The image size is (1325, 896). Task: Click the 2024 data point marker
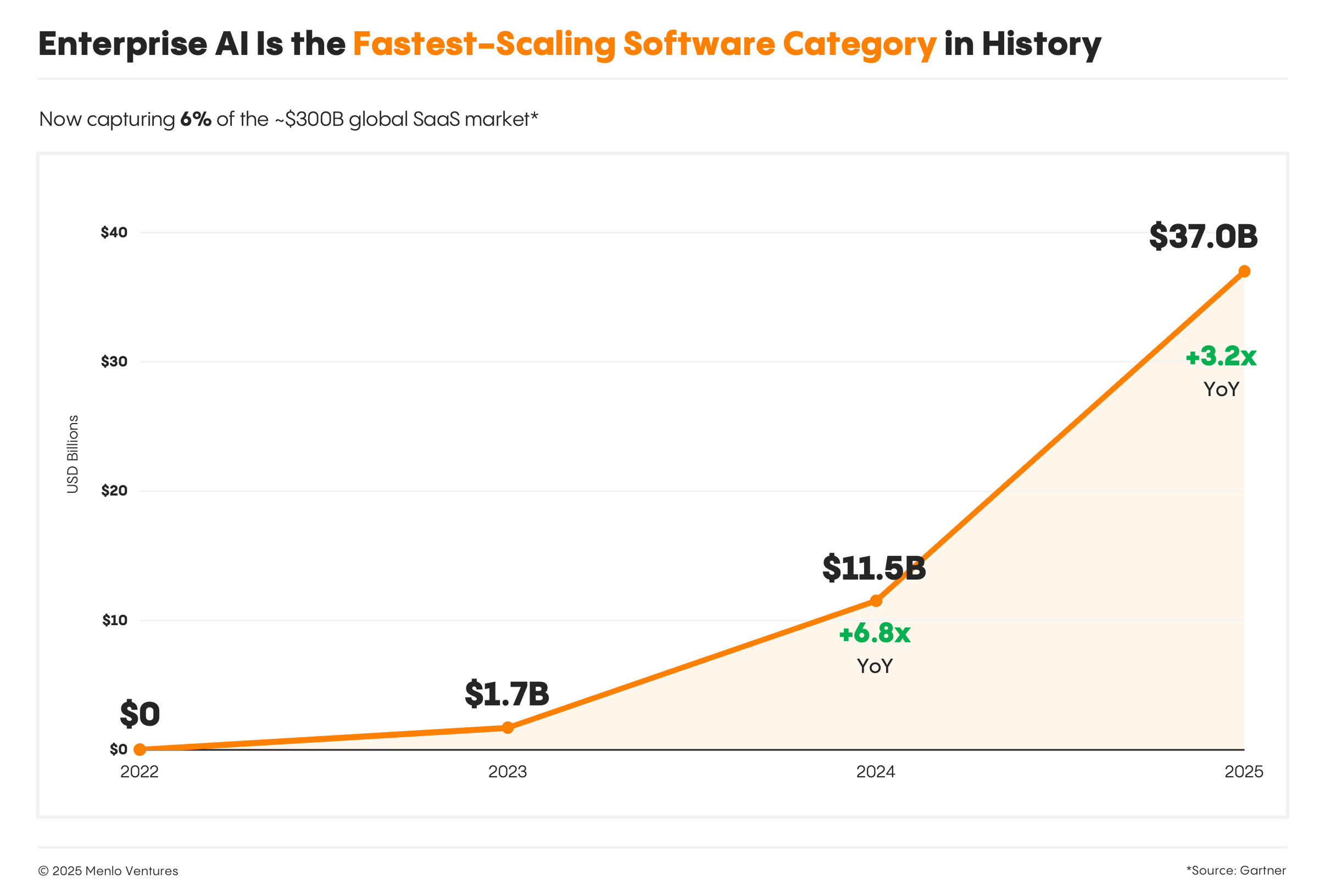[x=876, y=600]
